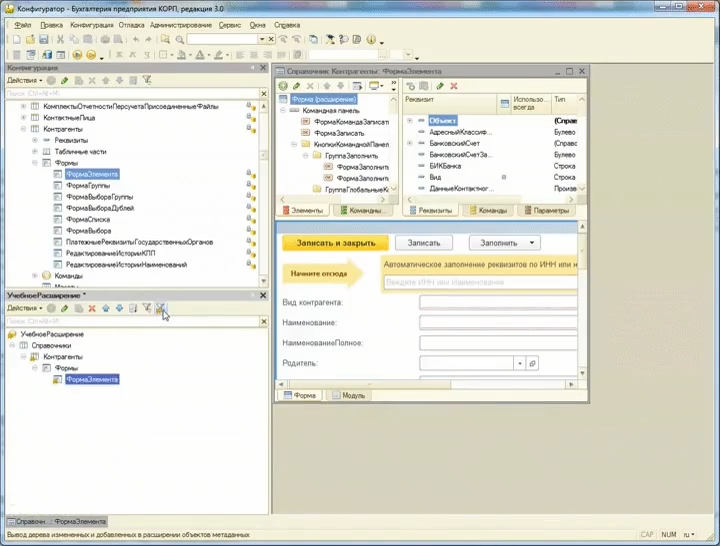Select БИКБанка attribute row
The width and height of the screenshot is (720, 546).
coord(445,166)
